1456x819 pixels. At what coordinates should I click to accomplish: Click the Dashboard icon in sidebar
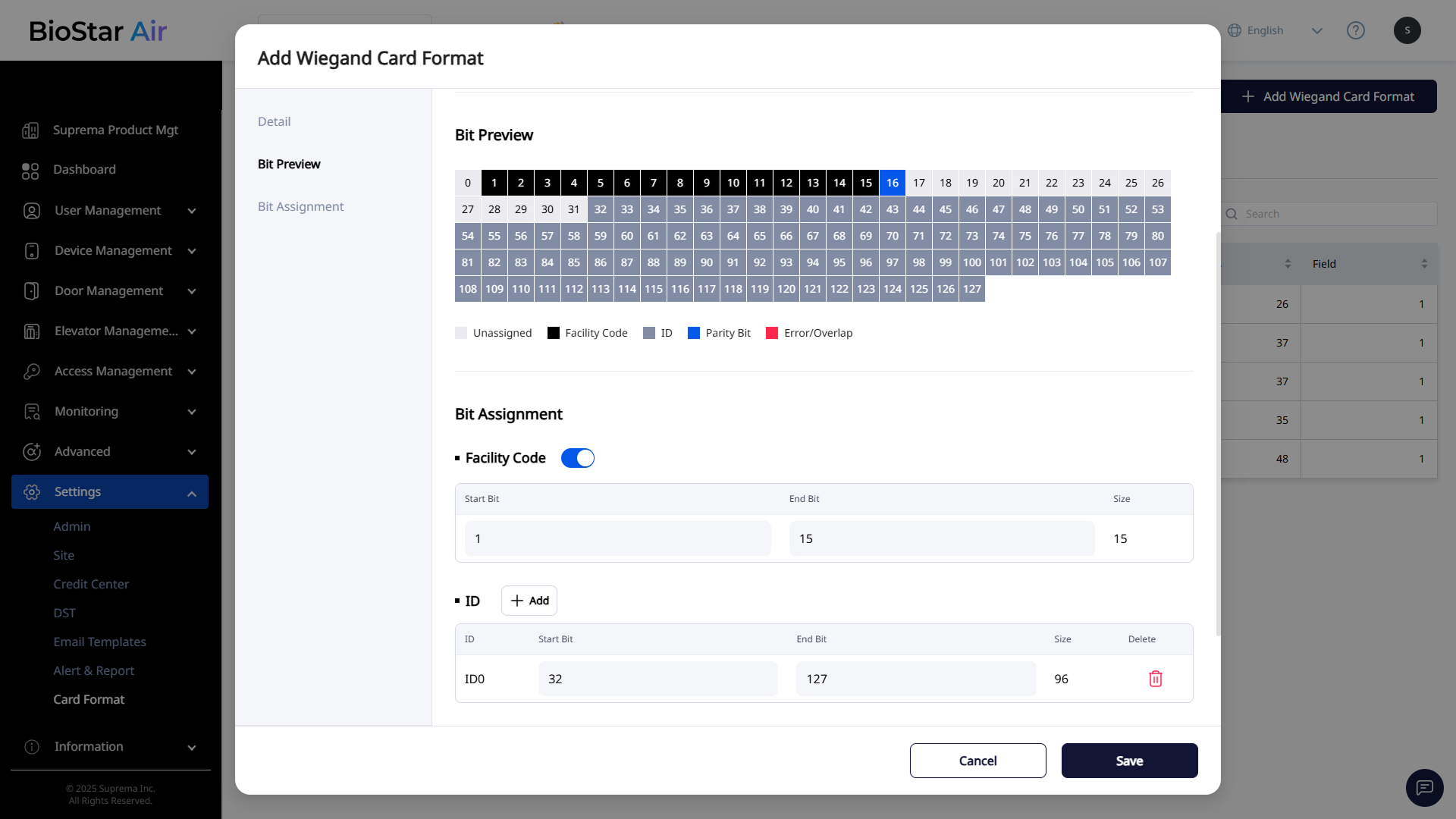tap(30, 171)
